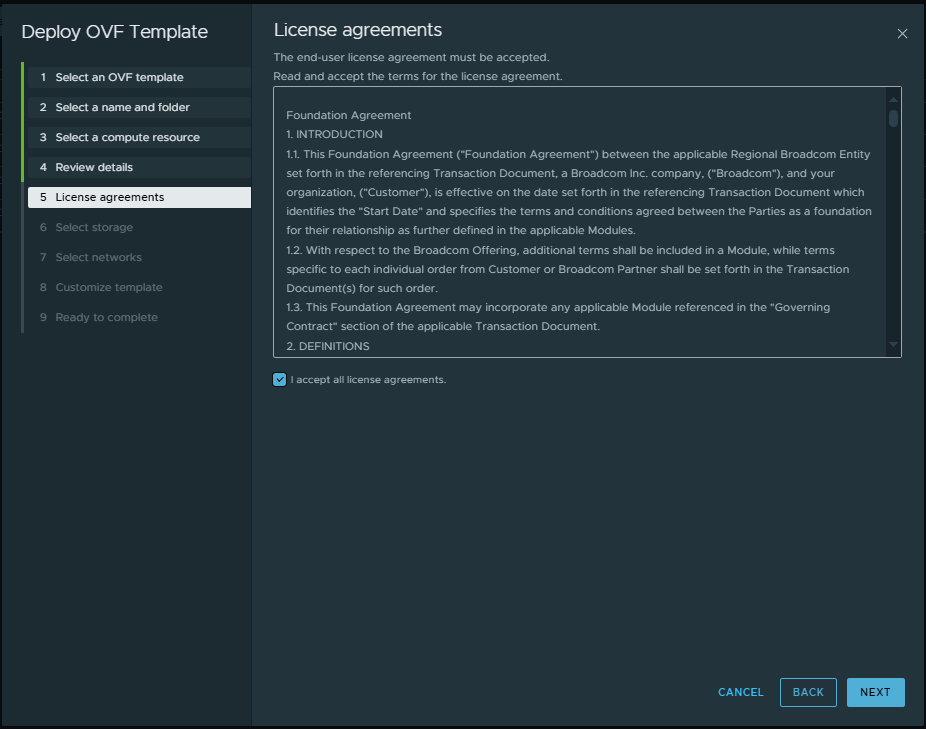Go back with the Back button
Viewport: 926px width, 729px height.
pos(808,692)
